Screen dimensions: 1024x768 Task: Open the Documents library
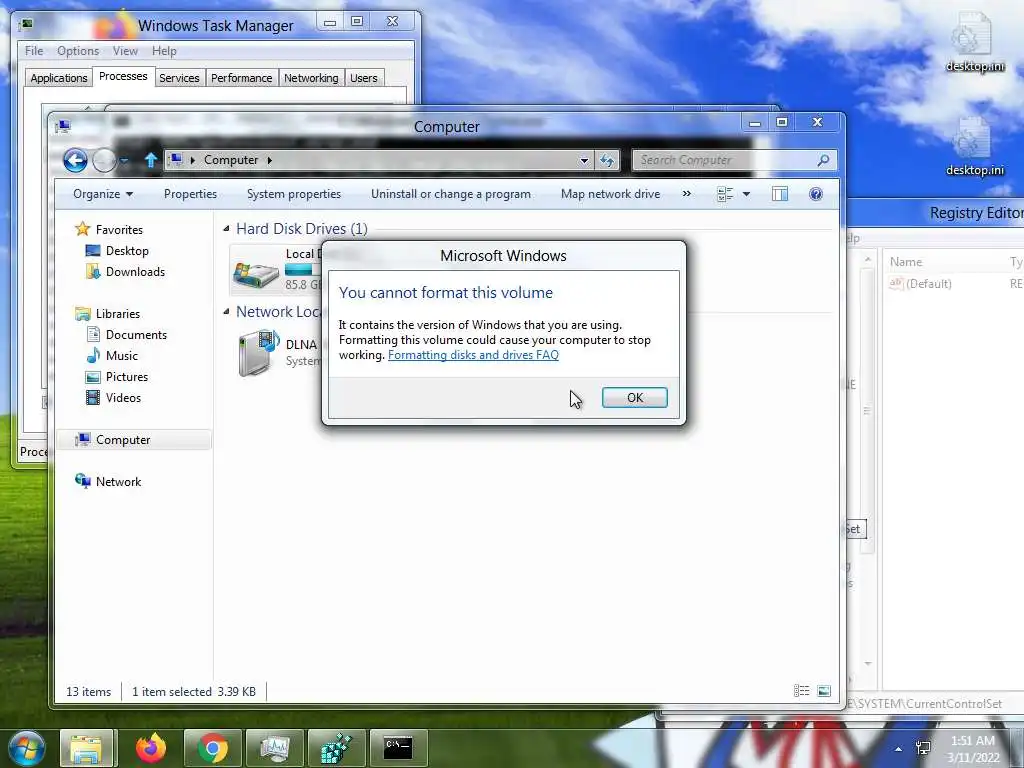(x=136, y=334)
